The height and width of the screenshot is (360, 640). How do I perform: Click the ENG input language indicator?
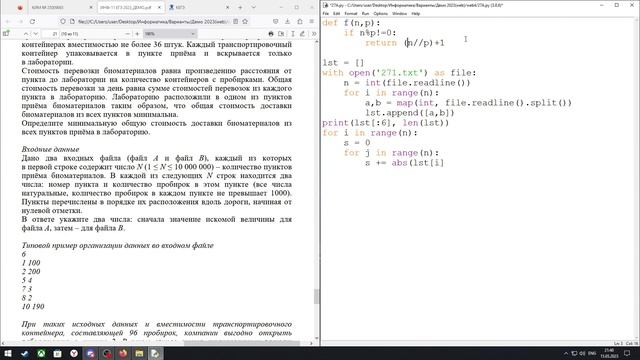(x=592, y=353)
